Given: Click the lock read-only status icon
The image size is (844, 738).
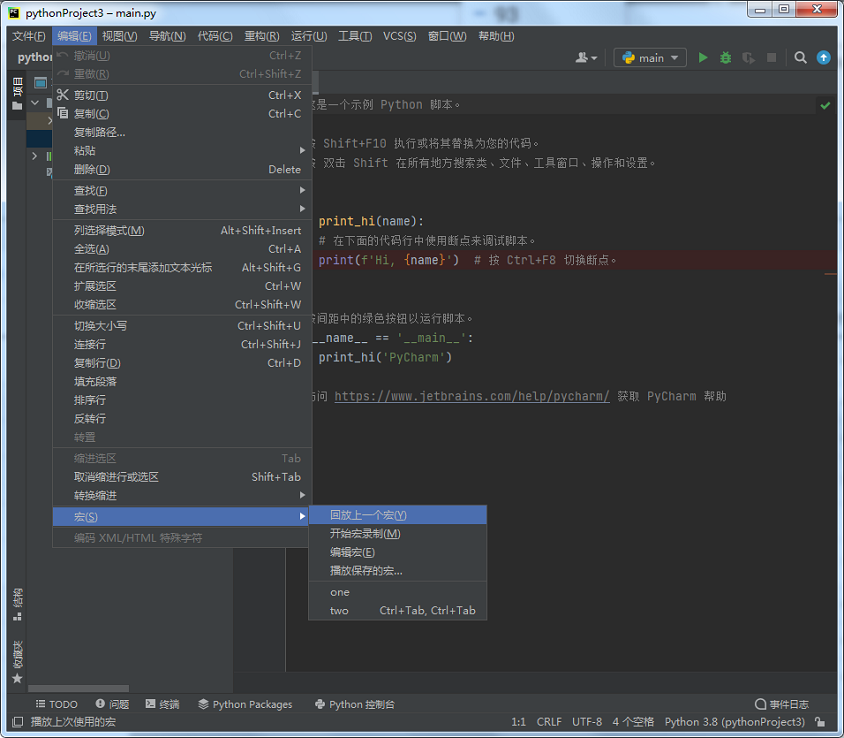Looking at the screenshot, I should (x=820, y=722).
